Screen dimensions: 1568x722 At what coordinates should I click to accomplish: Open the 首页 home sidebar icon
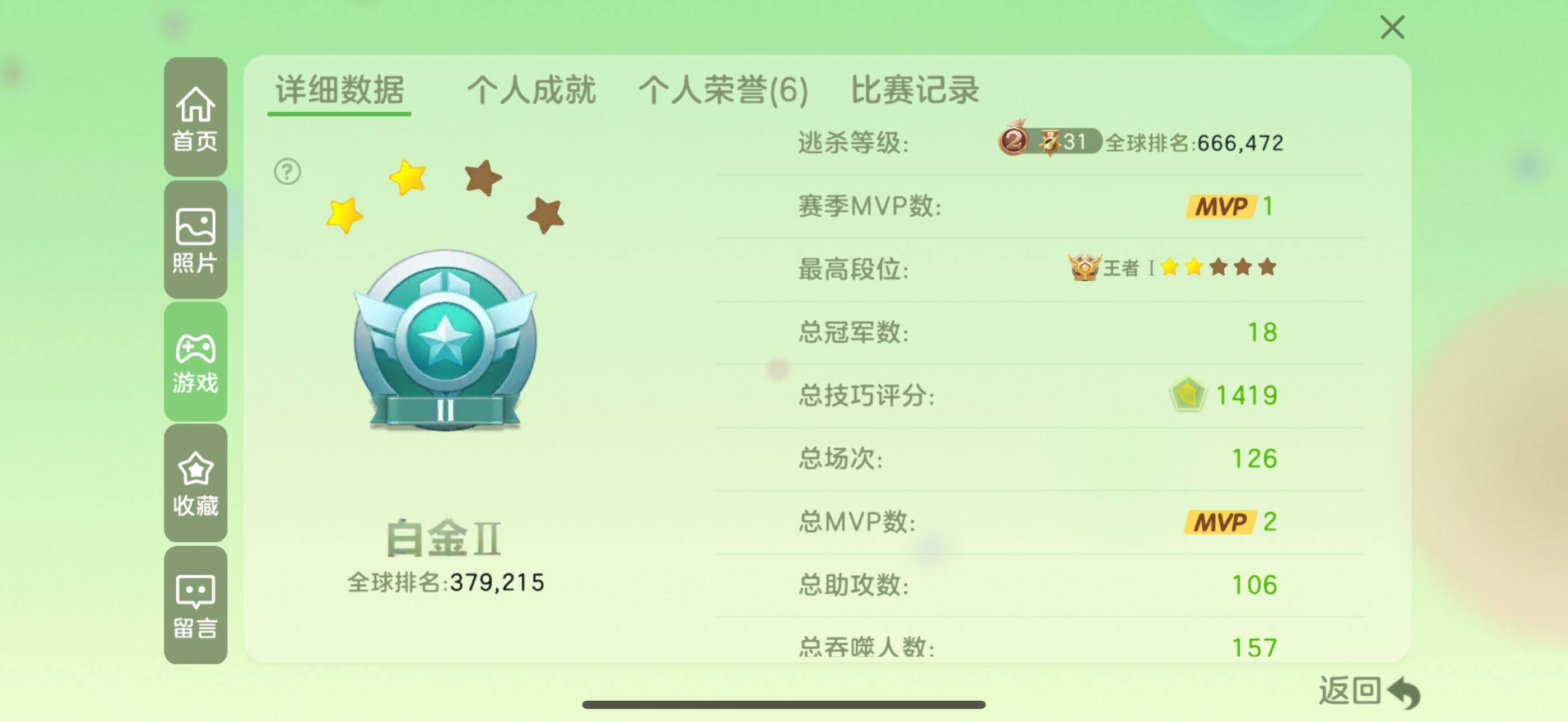tap(195, 117)
